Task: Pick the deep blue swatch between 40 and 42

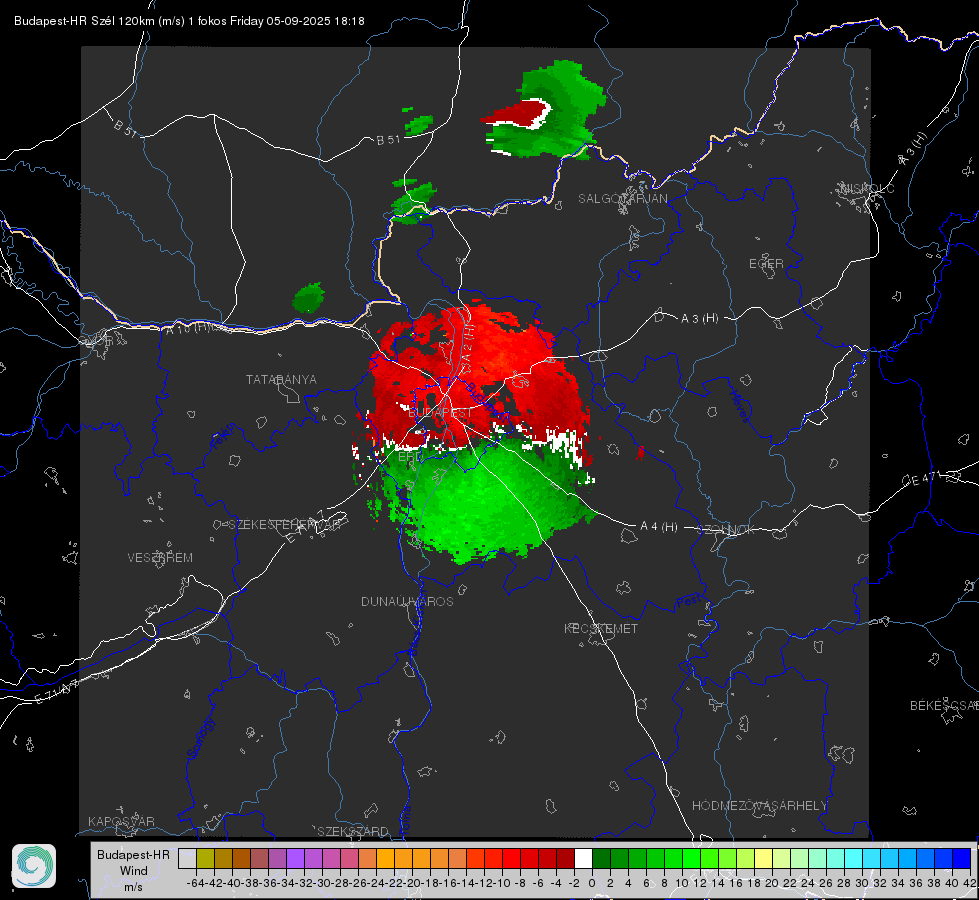Action: pyautogui.click(x=962, y=858)
